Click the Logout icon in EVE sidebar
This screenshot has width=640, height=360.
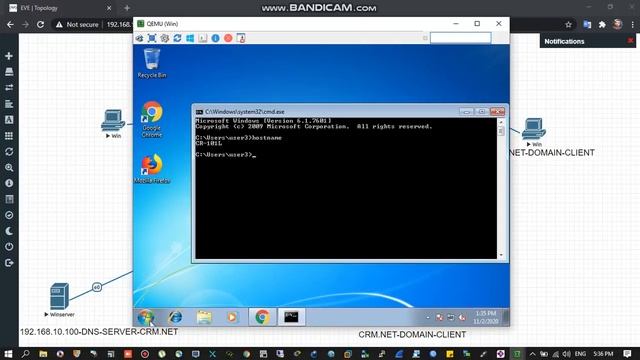coord(9,263)
